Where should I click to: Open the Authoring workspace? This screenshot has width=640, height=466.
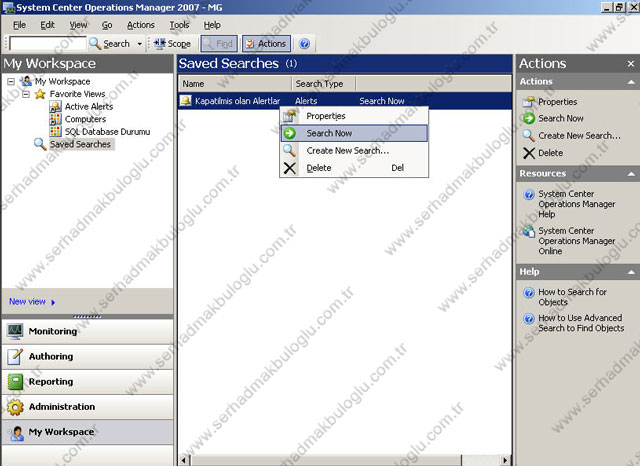click(x=87, y=357)
